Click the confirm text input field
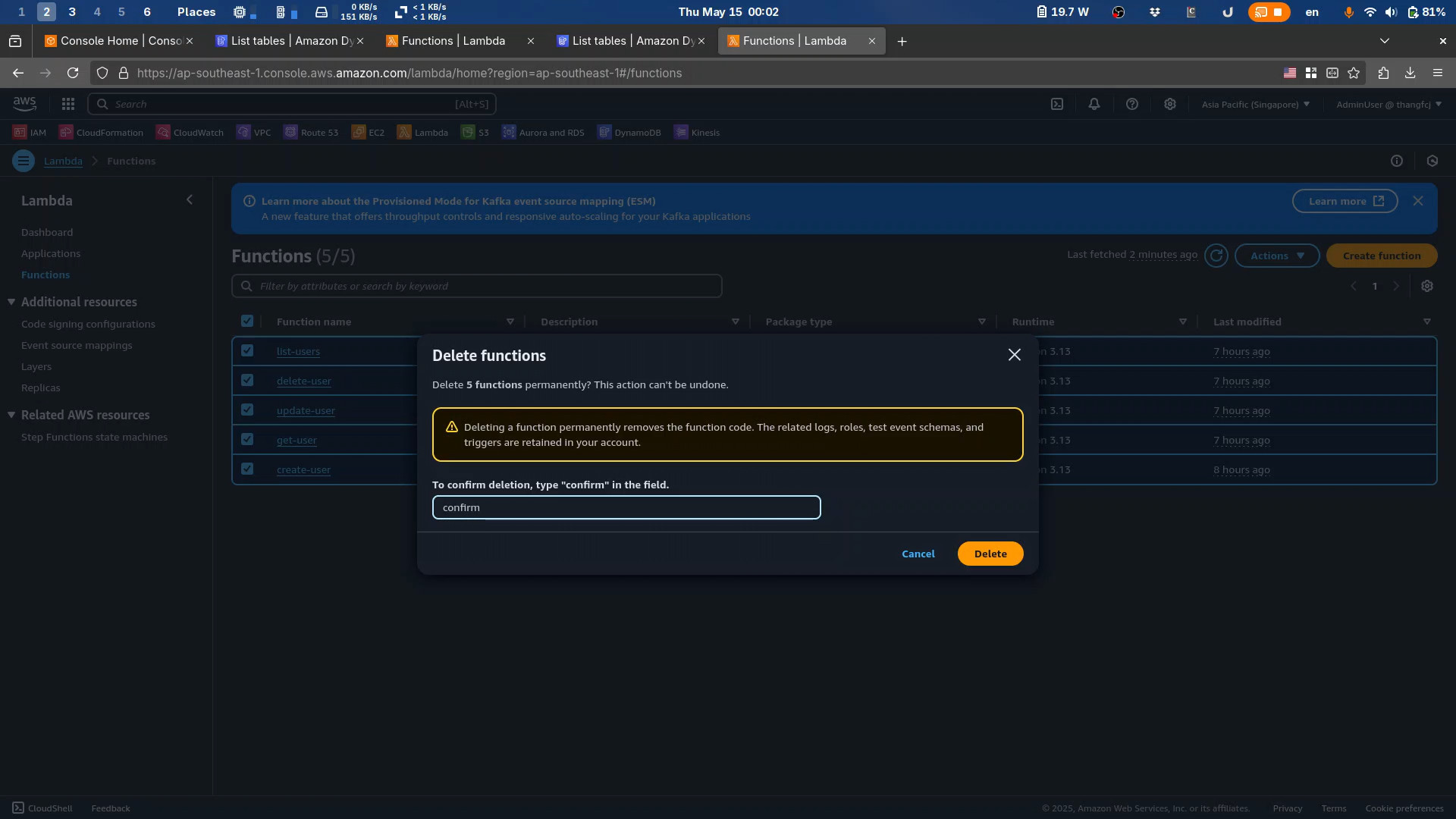The width and height of the screenshot is (1456, 819). coord(626,507)
